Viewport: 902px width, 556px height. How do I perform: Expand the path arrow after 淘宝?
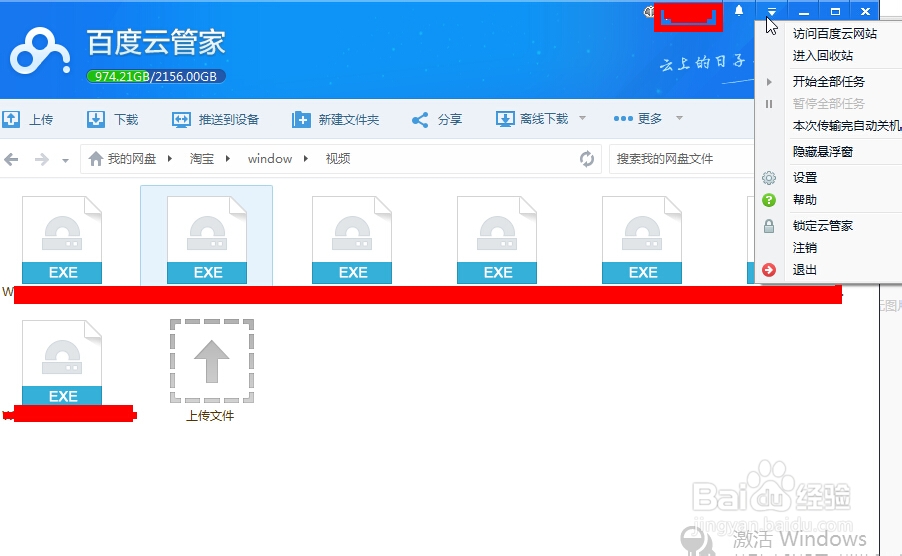tap(228, 159)
